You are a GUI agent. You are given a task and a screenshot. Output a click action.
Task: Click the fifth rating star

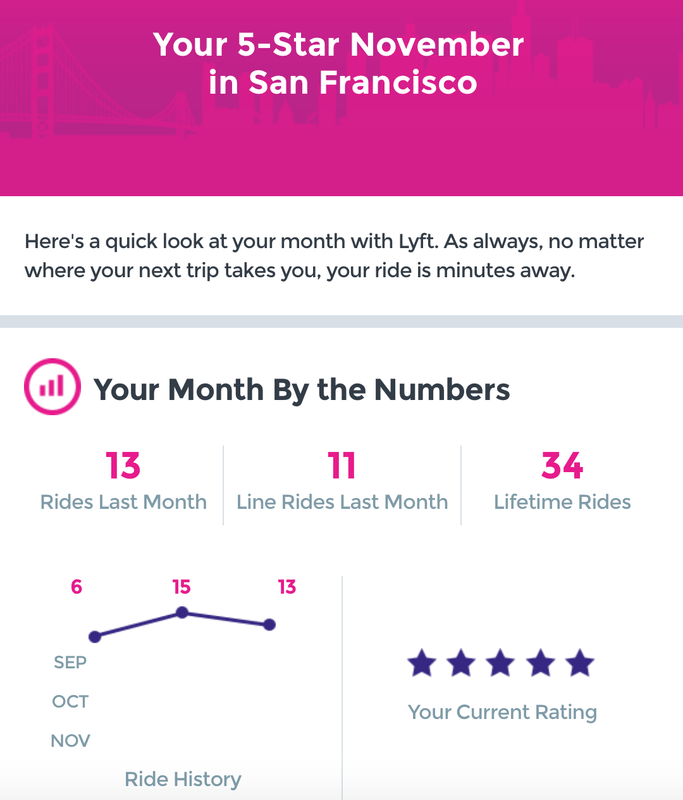580,663
